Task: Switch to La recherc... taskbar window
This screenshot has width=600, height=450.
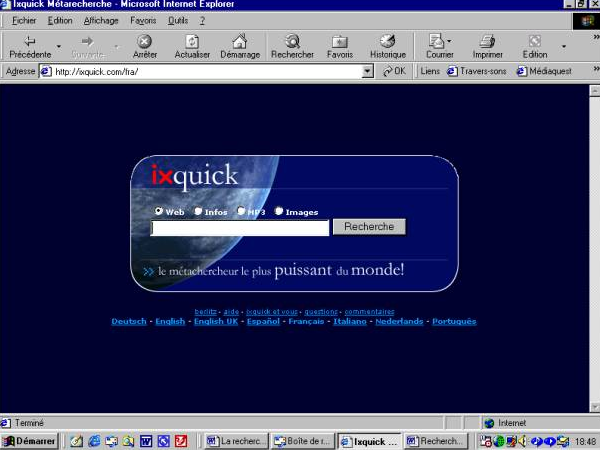Action: click(236, 441)
